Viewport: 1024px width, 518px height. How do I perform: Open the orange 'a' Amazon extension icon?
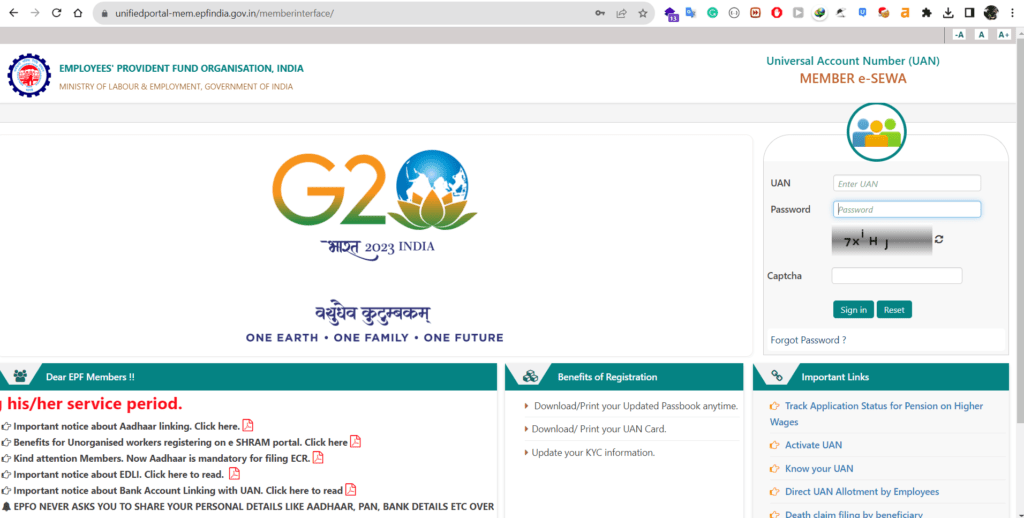(904, 13)
